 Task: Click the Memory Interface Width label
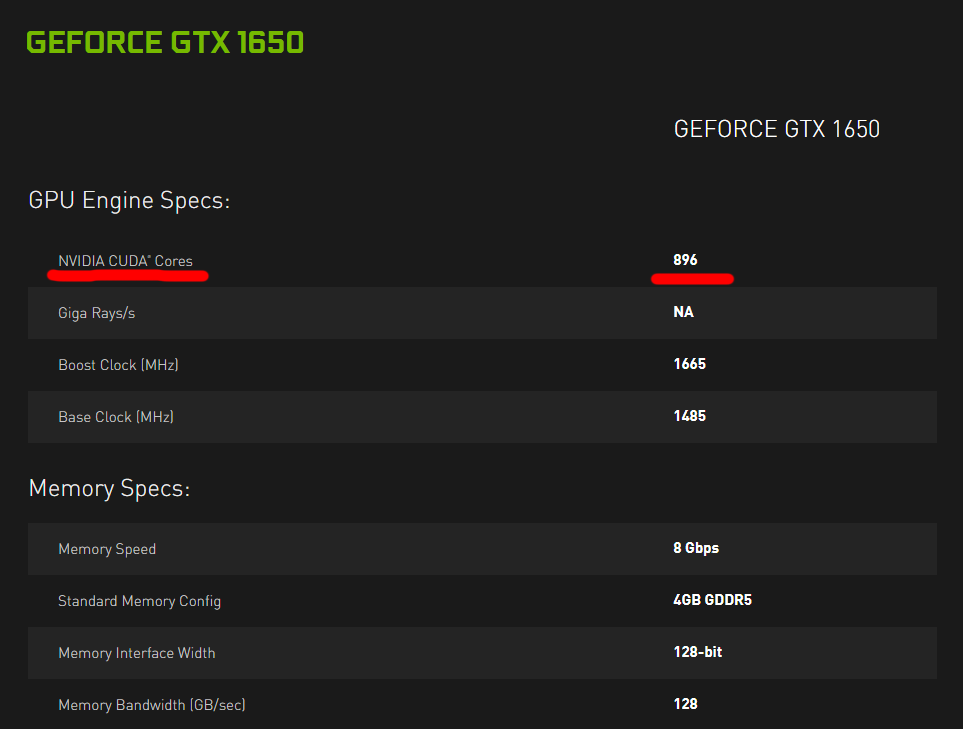coord(136,653)
